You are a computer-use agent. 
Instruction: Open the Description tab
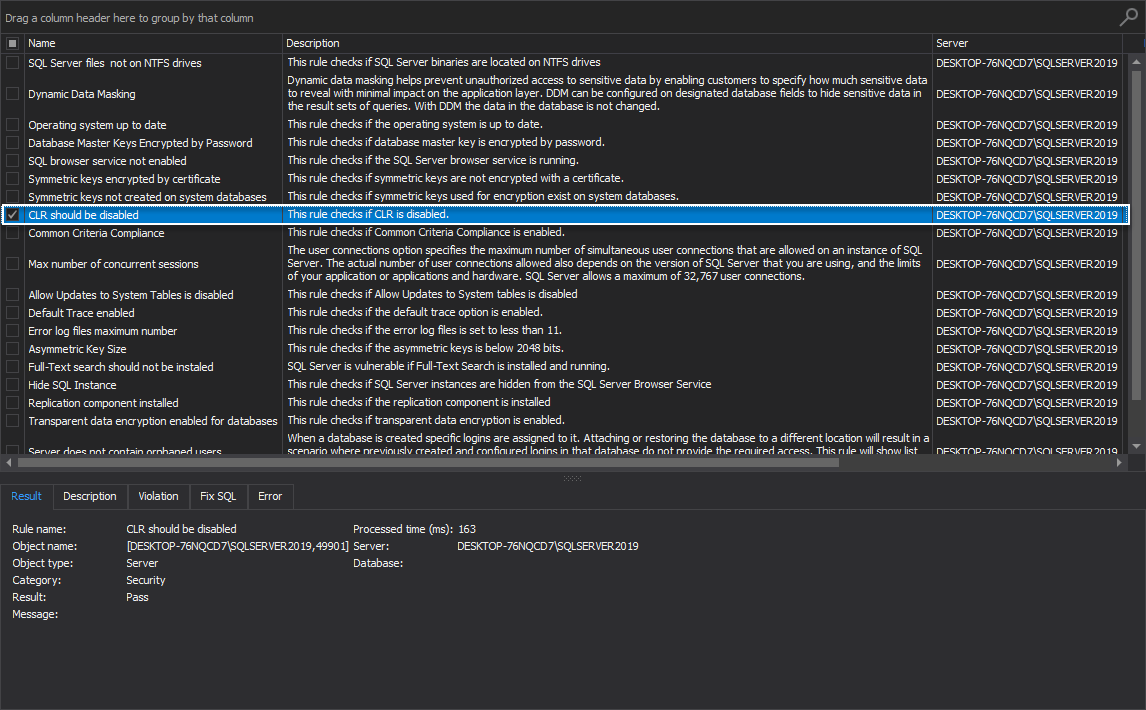[x=90, y=496]
